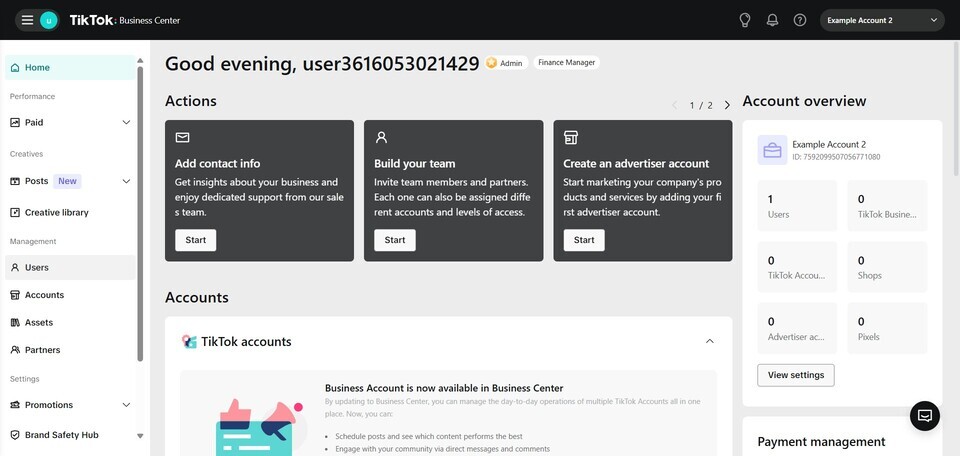Click the sidebar scrollbar thumb
The image size is (960, 456).
click(140, 214)
